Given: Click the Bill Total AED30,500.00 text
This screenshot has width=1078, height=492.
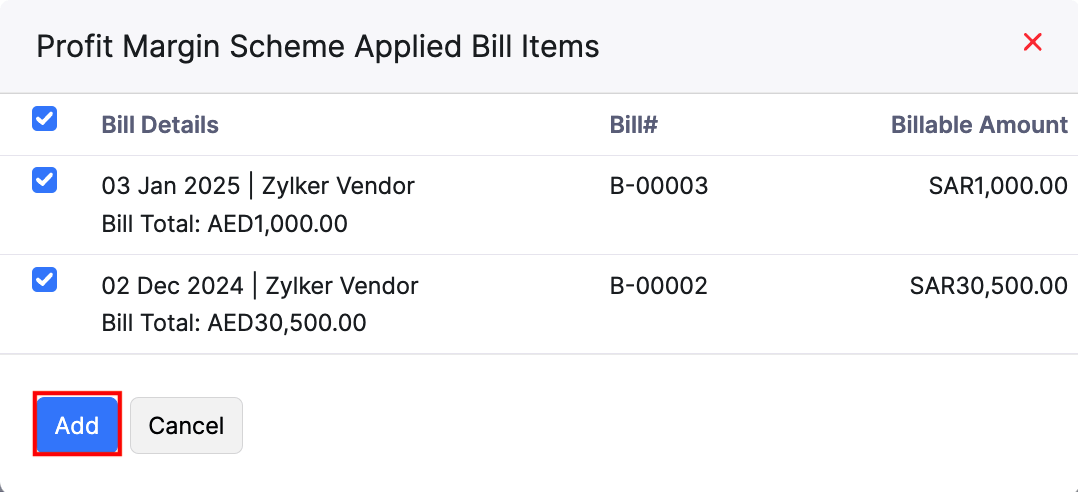Looking at the screenshot, I should (x=234, y=324).
